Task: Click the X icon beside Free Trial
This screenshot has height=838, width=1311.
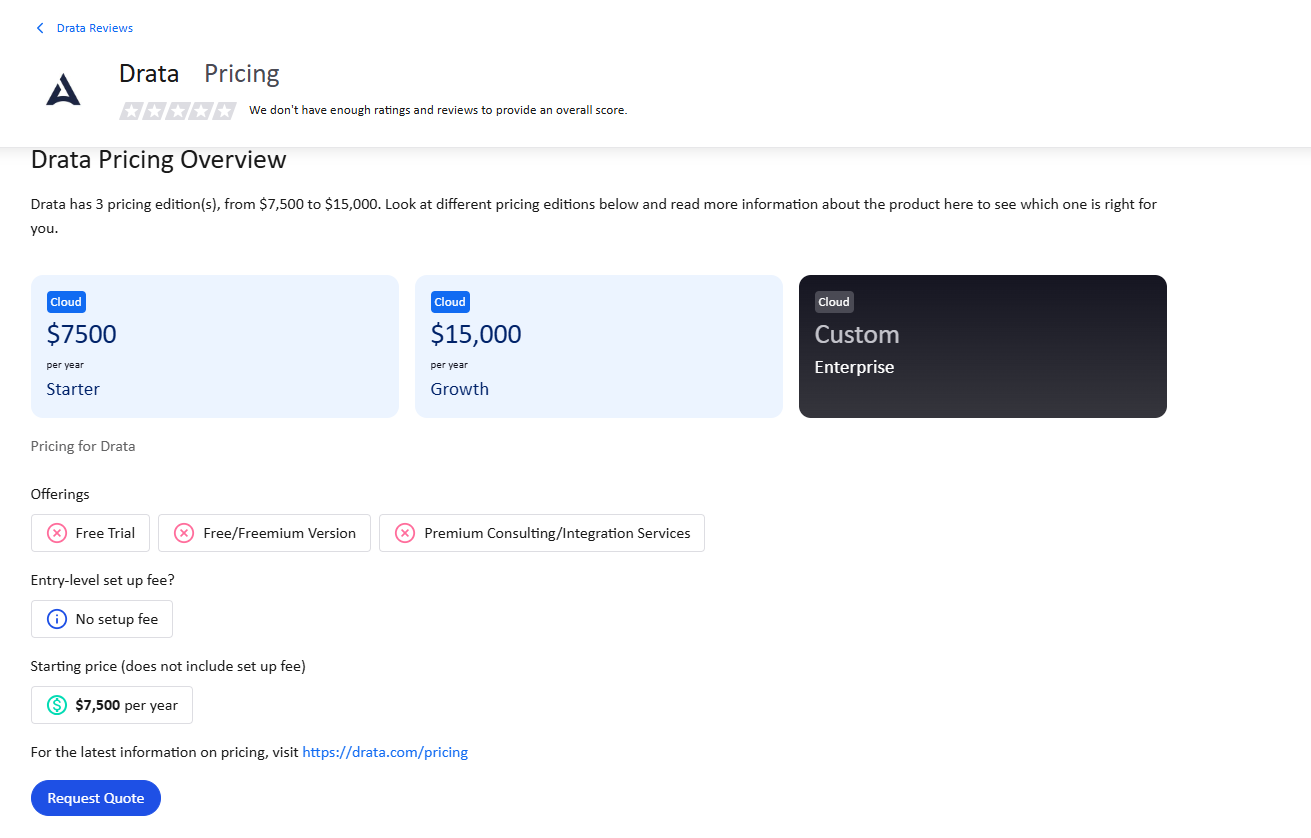Action: point(57,533)
